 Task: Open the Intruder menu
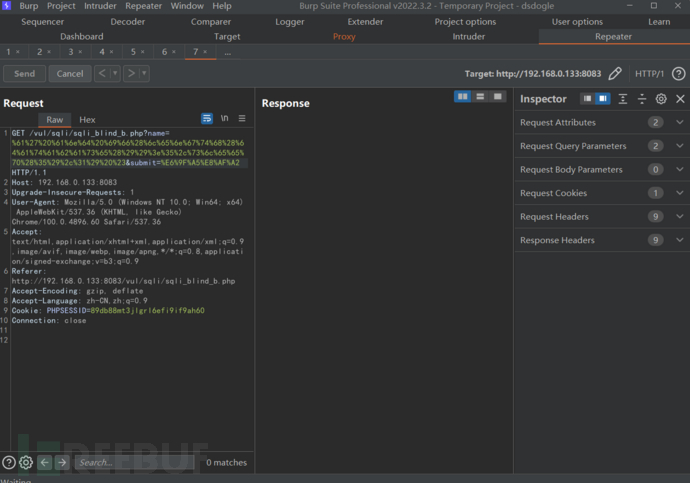click(x=100, y=6)
